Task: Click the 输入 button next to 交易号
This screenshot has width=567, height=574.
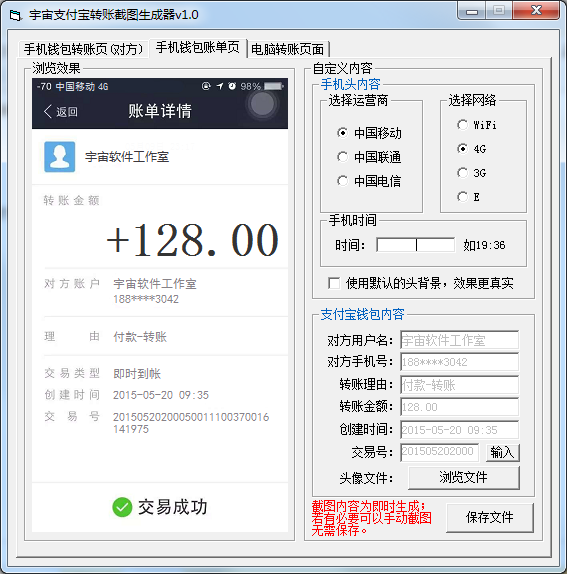Action: tap(503, 452)
